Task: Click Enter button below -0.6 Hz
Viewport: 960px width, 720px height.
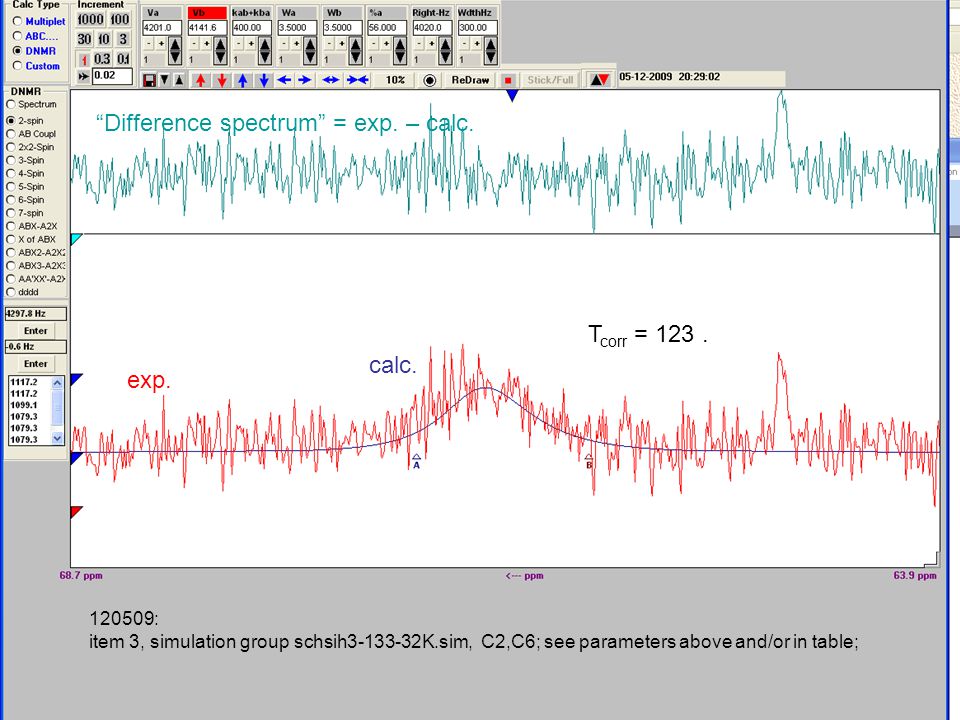Action: click(36, 364)
